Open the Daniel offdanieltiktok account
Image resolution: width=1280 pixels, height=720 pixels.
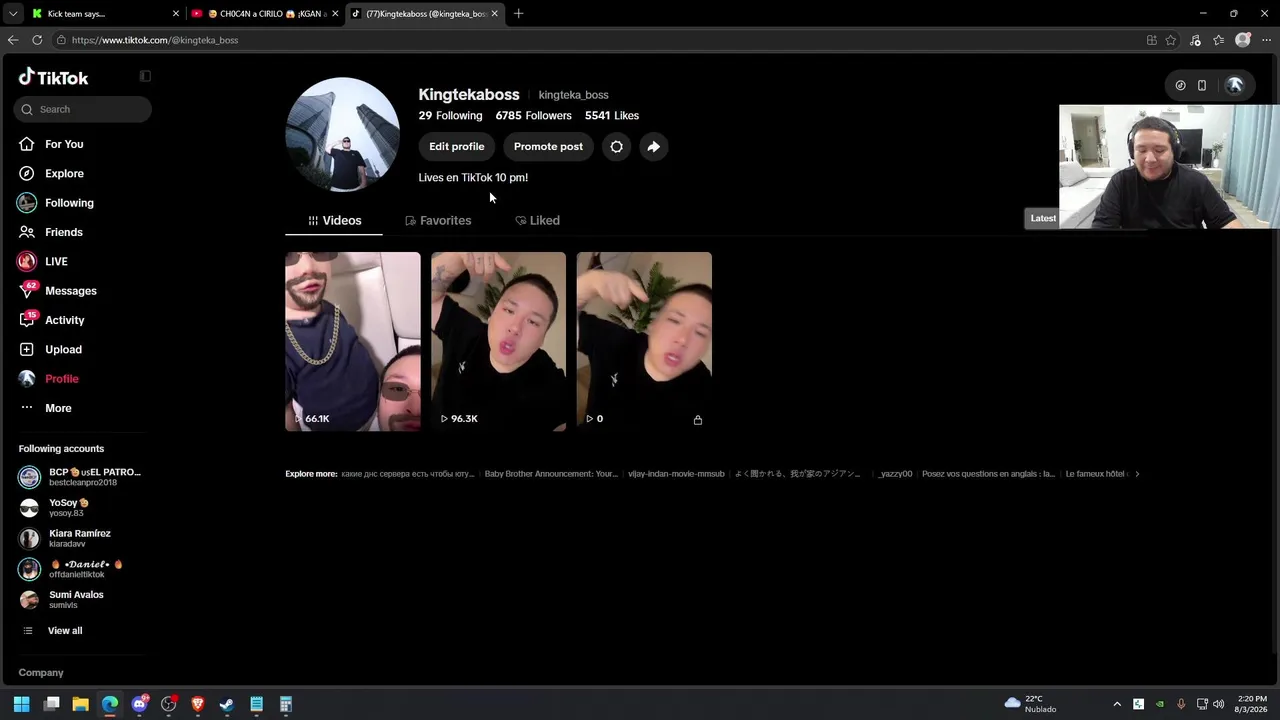[82, 569]
